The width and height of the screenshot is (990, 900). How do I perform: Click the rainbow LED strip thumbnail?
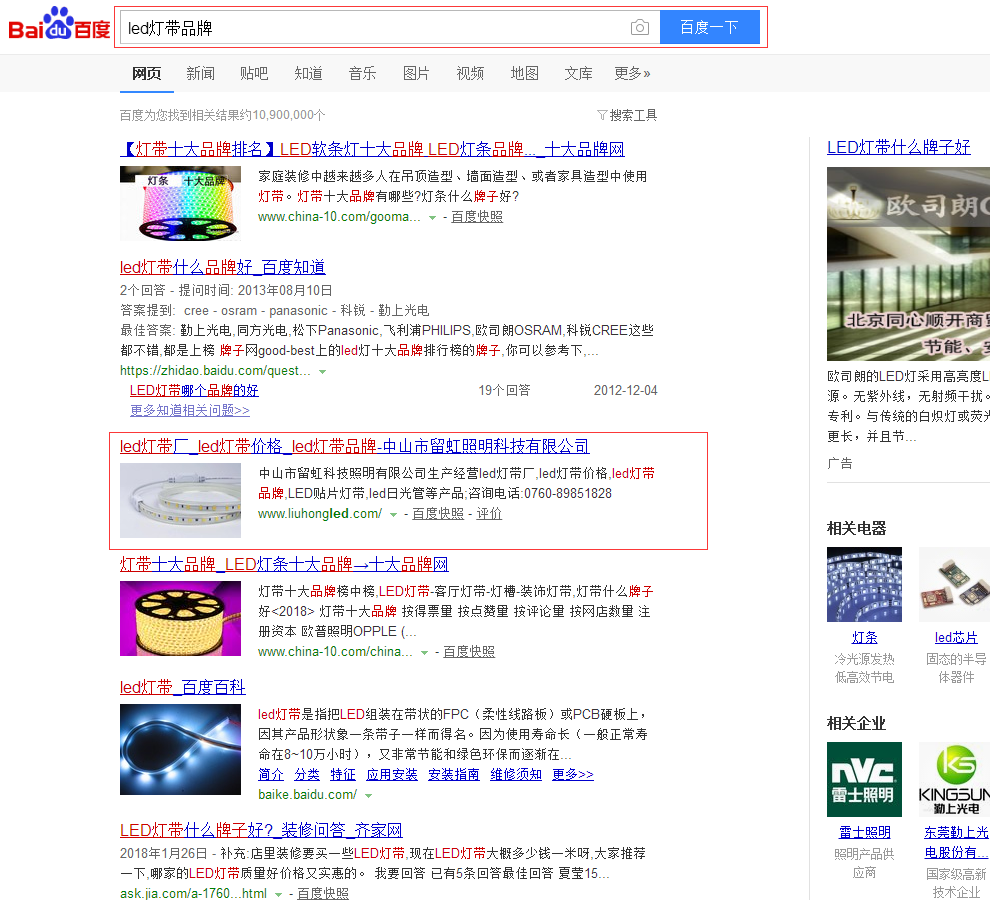point(180,203)
